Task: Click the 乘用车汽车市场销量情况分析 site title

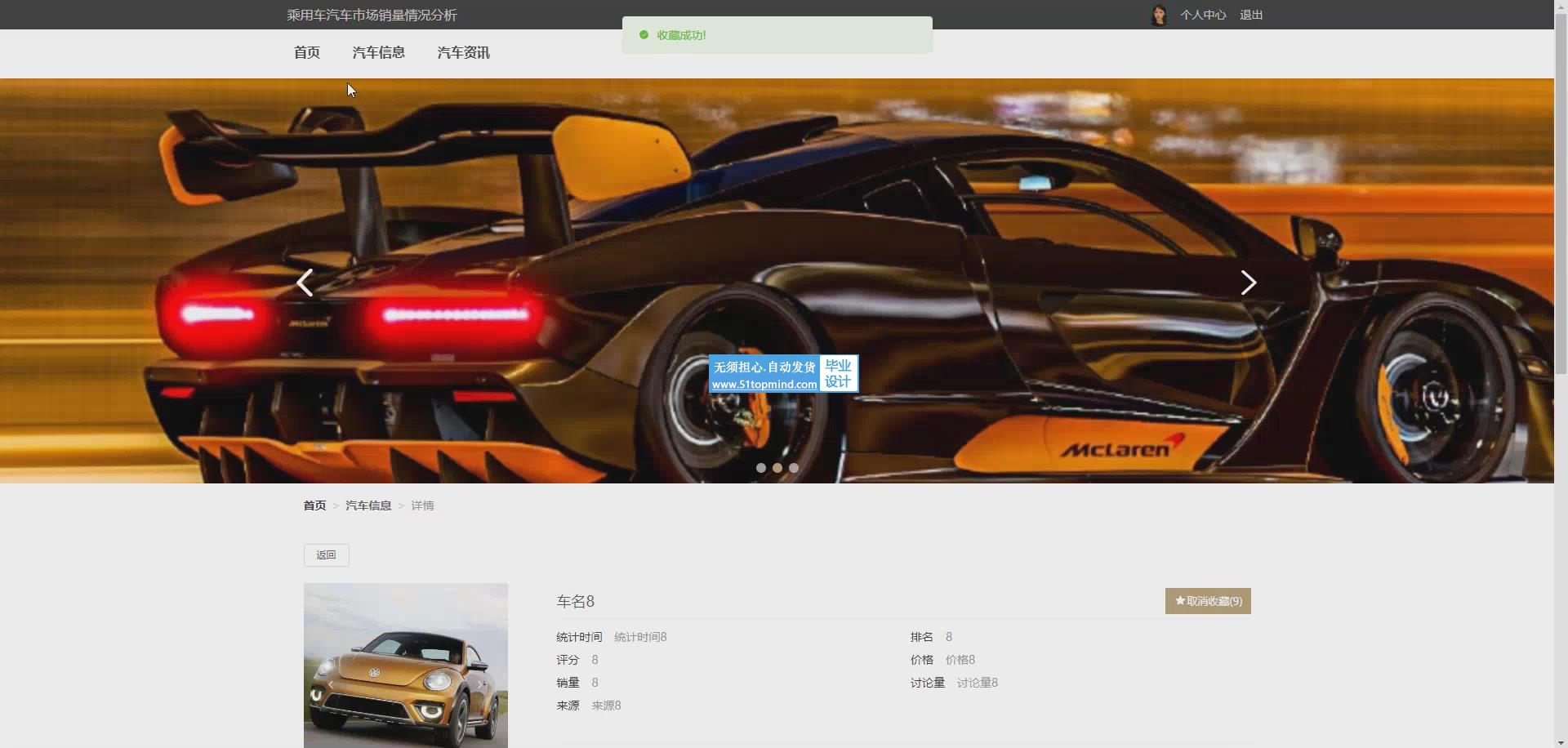Action: 372,15
